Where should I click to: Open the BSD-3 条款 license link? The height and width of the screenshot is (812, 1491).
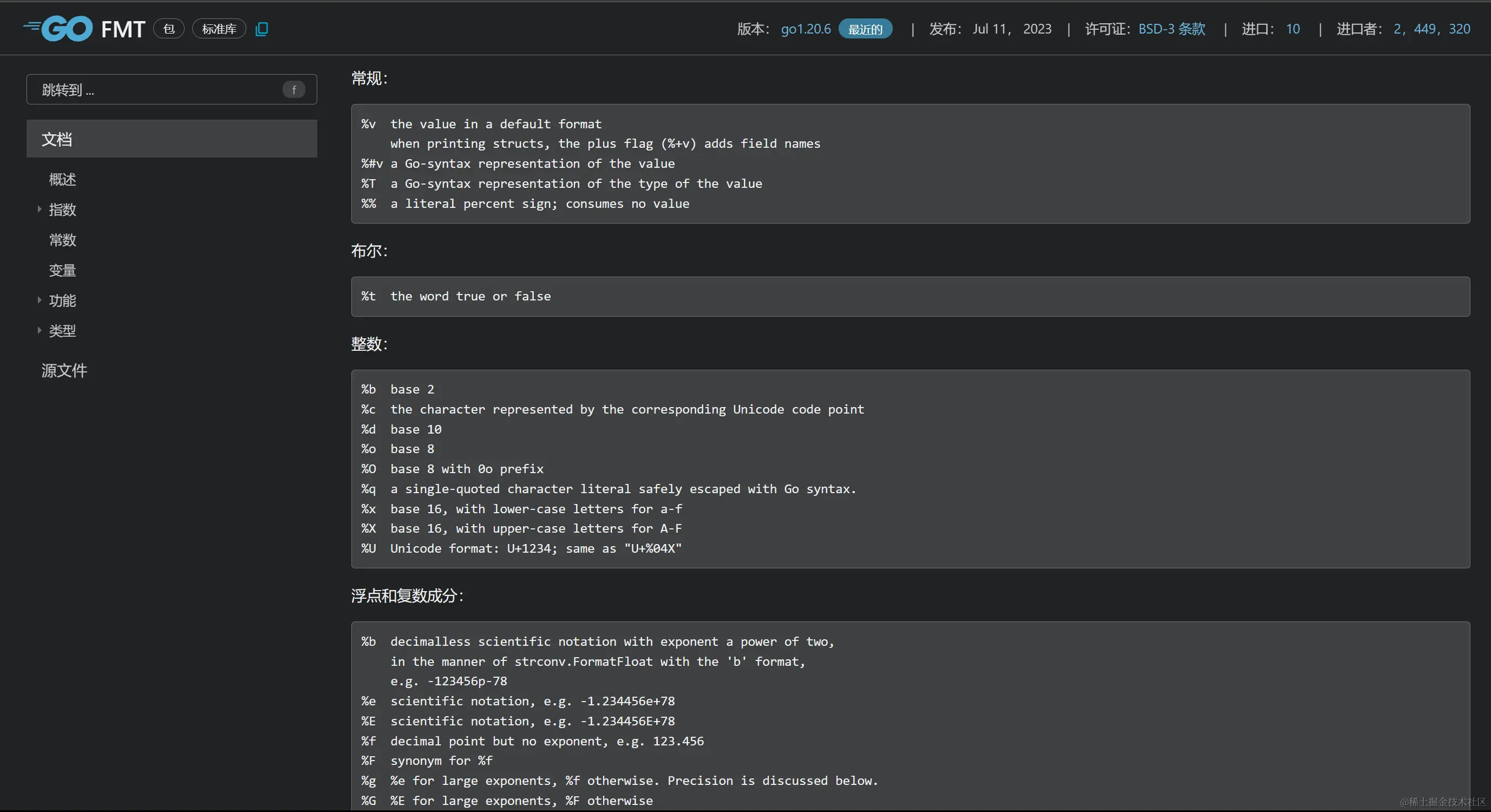[x=1172, y=29]
